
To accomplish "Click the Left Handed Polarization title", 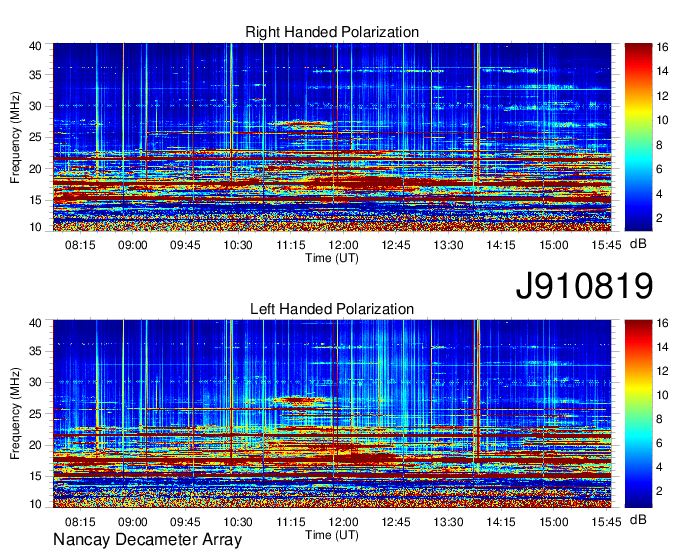I will (332, 309).
